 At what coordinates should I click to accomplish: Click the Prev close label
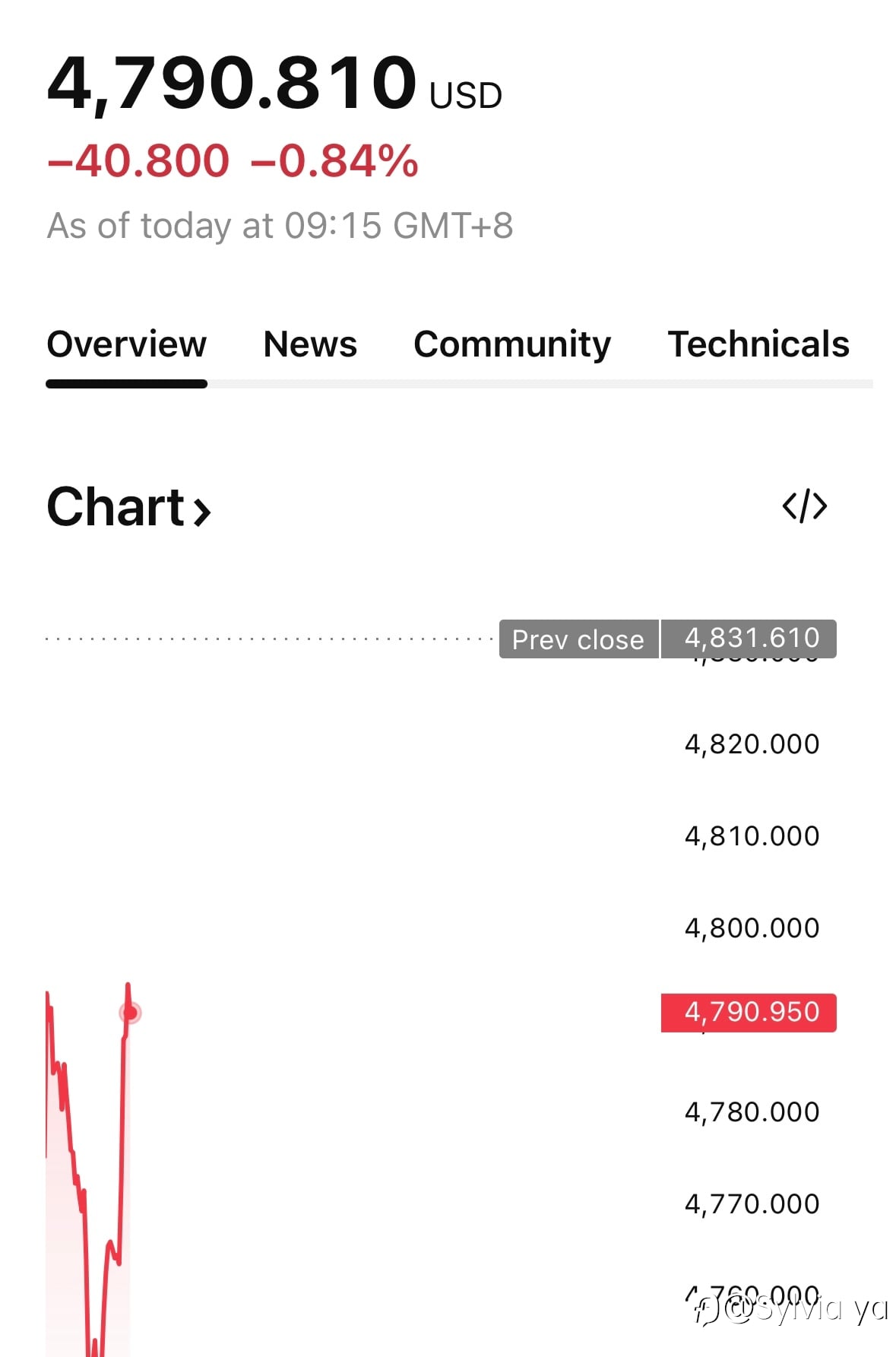point(578,639)
